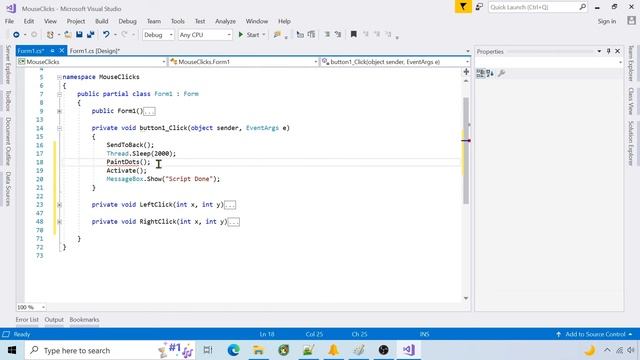Open the Analyze menu
Viewport: 640px width, 360px height.
tap(225, 21)
